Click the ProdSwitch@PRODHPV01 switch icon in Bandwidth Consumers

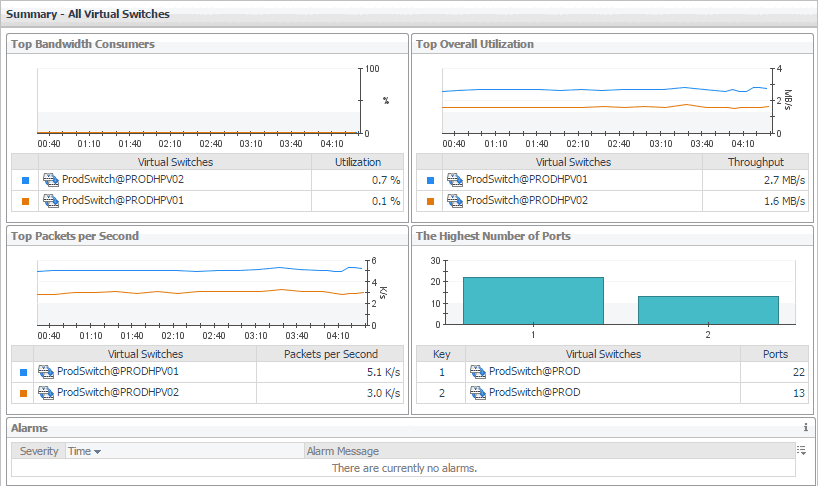tap(50, 201)
